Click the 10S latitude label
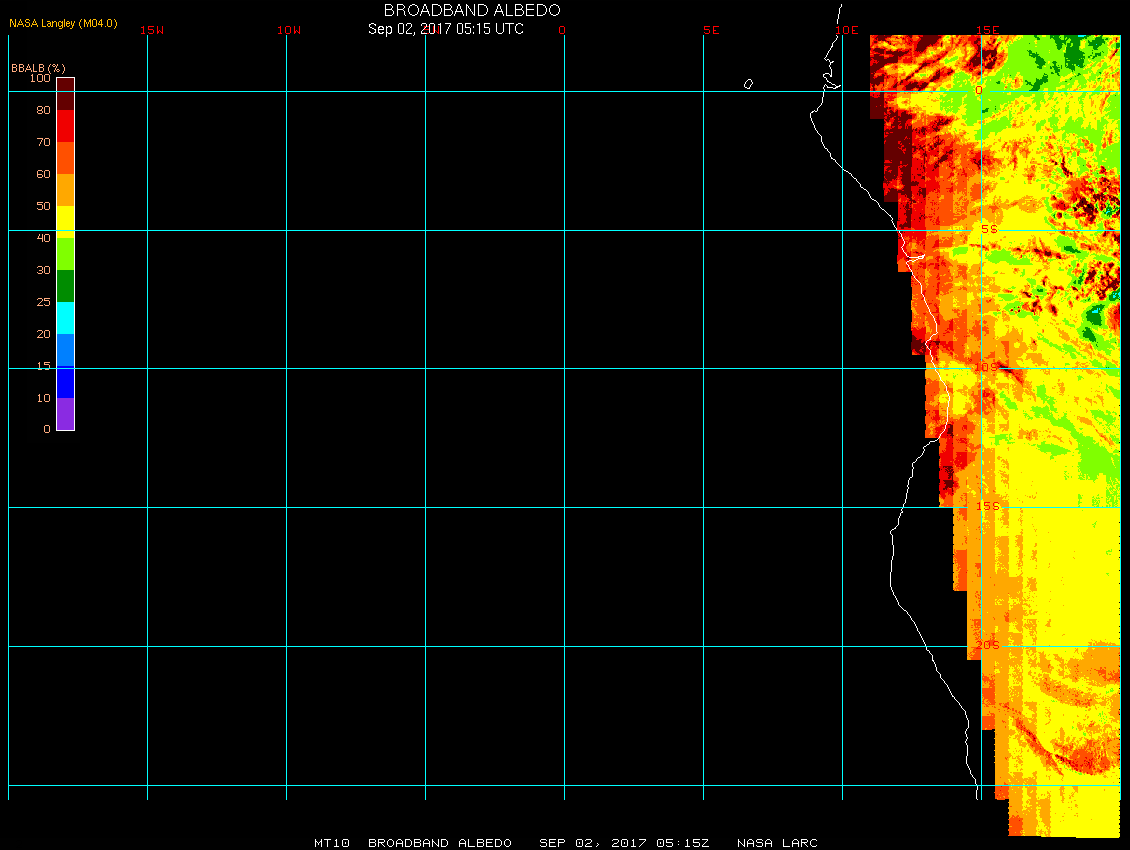 [x=986, y=368]
